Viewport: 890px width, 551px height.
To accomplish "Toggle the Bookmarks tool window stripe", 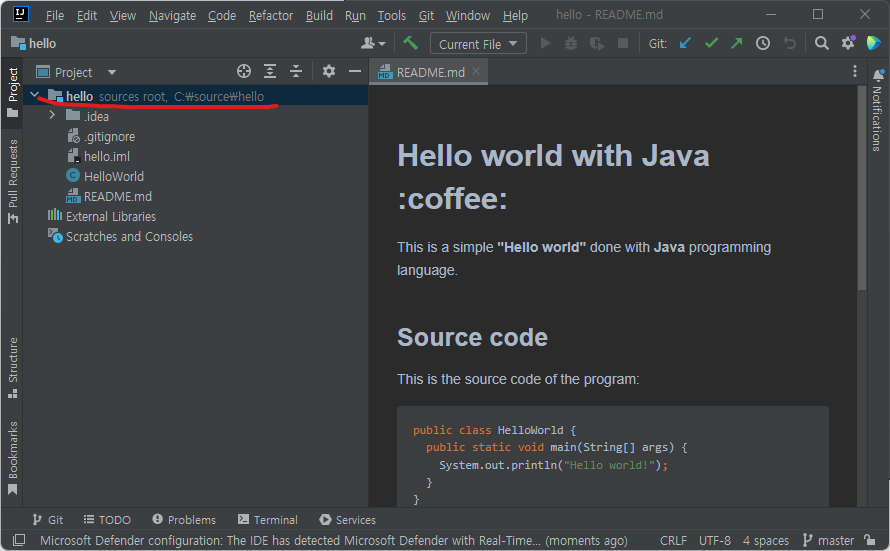I will [12, 457].
